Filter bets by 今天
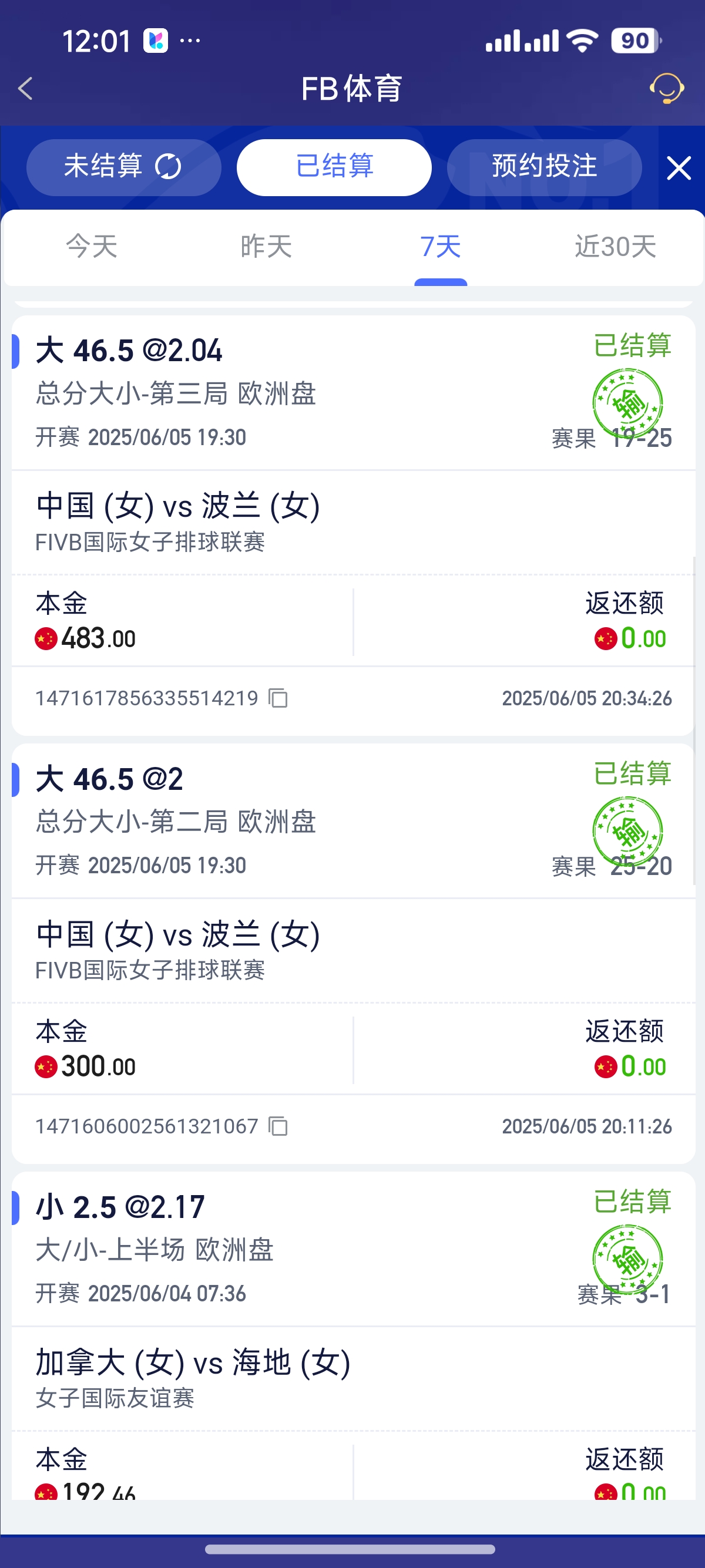The width and height of the screenshot is (705, 1568). pyautogui.click(x=91, y=247)
